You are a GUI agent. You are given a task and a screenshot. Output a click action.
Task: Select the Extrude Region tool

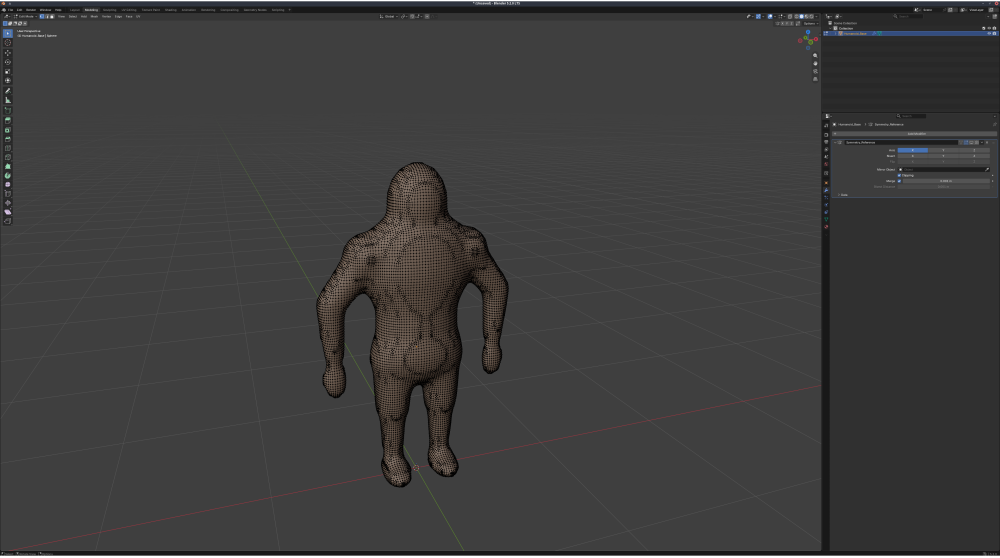(8, 121)
